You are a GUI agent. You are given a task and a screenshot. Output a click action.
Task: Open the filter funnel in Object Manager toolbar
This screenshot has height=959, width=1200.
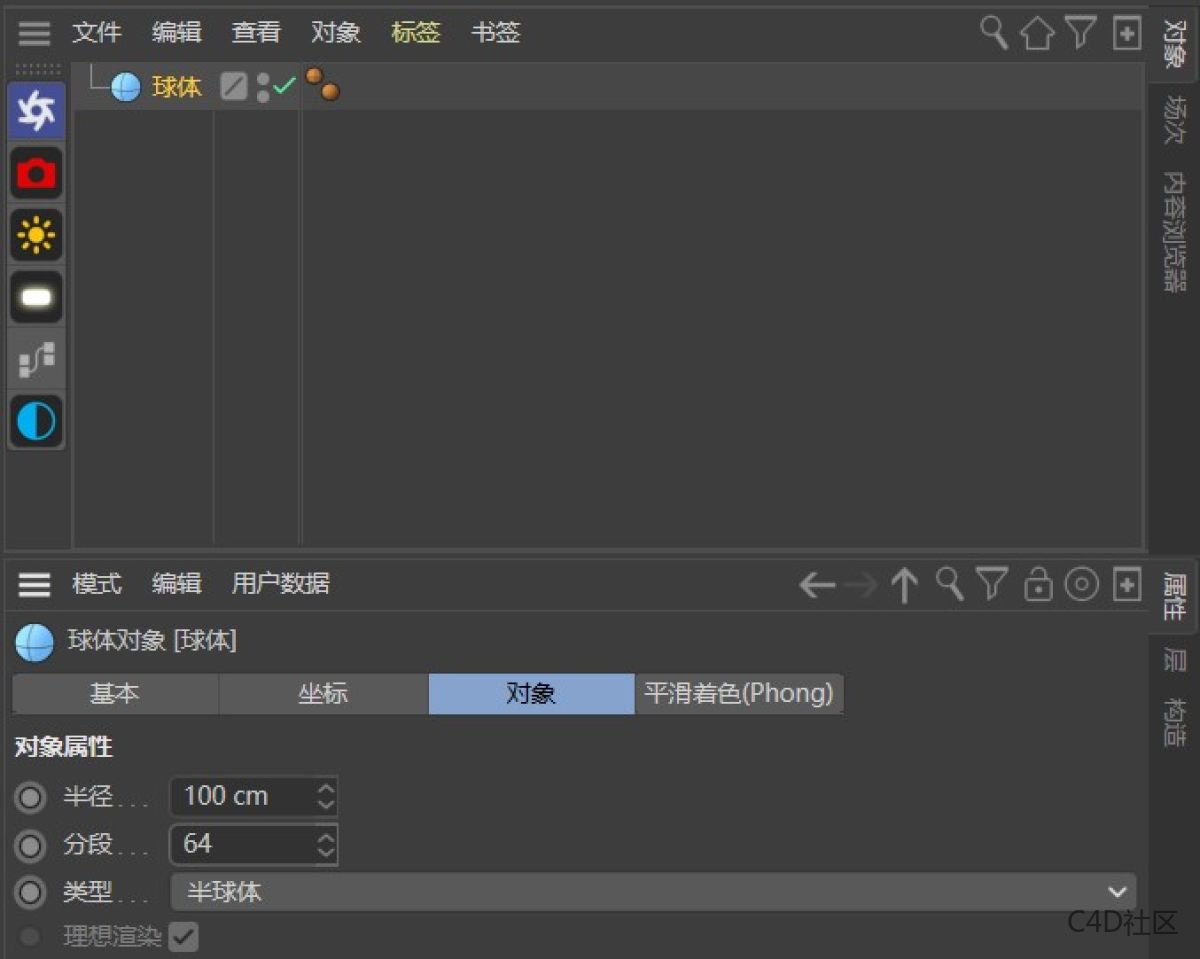[x=1081, y=33]
